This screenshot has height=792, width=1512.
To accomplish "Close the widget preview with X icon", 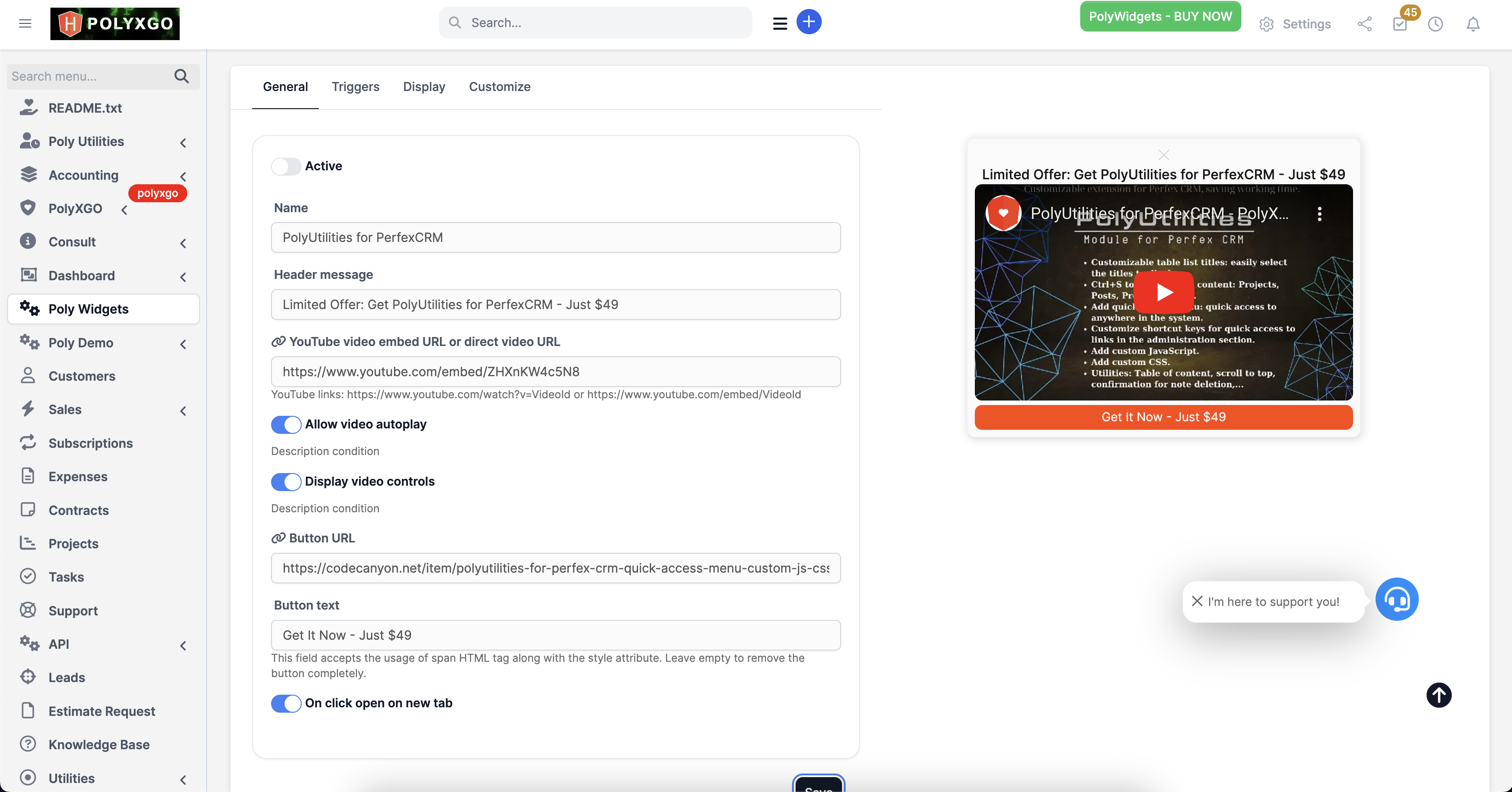I will [1163, 155].
